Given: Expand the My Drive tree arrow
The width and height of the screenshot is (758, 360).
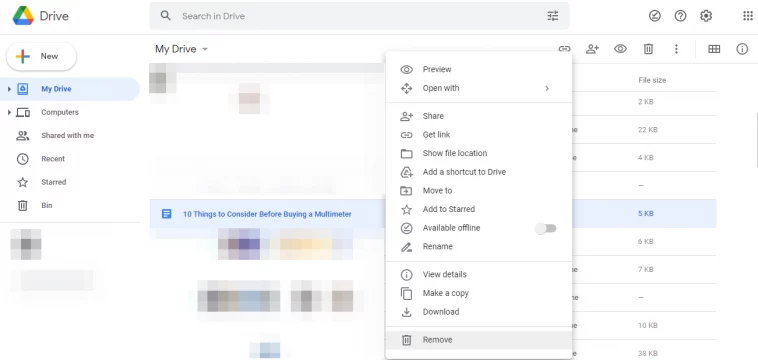Looking at the screenshot, I should point(9,89).
